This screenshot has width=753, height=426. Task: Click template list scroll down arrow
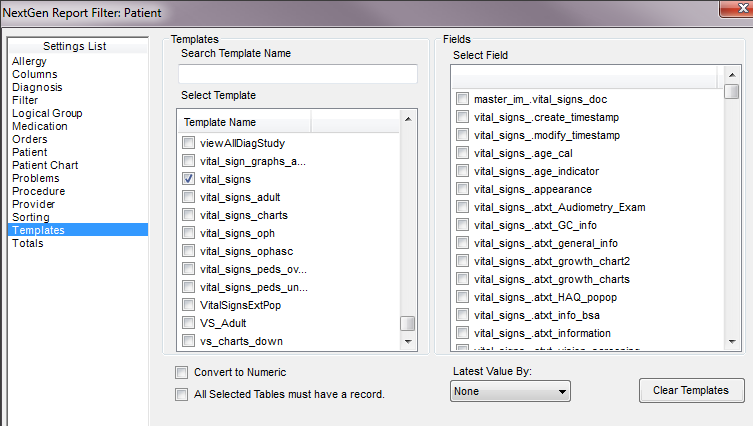pyautogui.click(x=408, y=341)
